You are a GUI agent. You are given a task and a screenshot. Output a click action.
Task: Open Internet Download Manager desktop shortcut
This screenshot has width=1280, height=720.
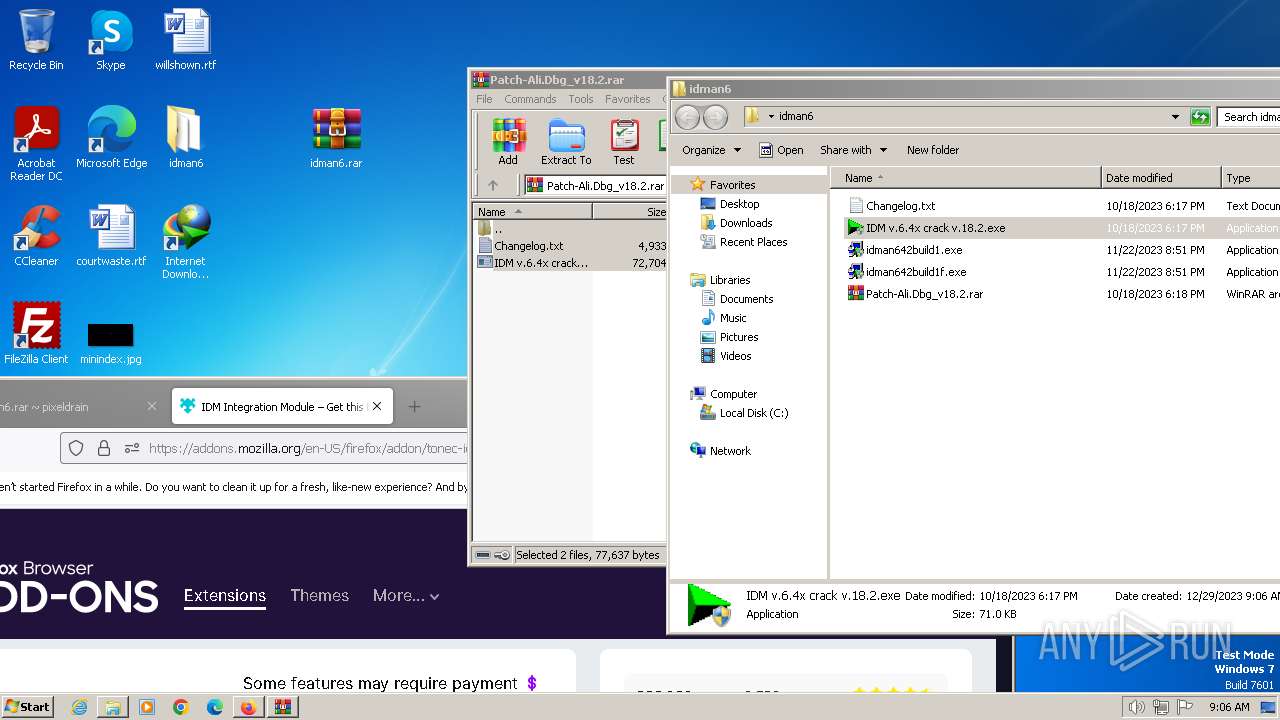pos(185,242)
